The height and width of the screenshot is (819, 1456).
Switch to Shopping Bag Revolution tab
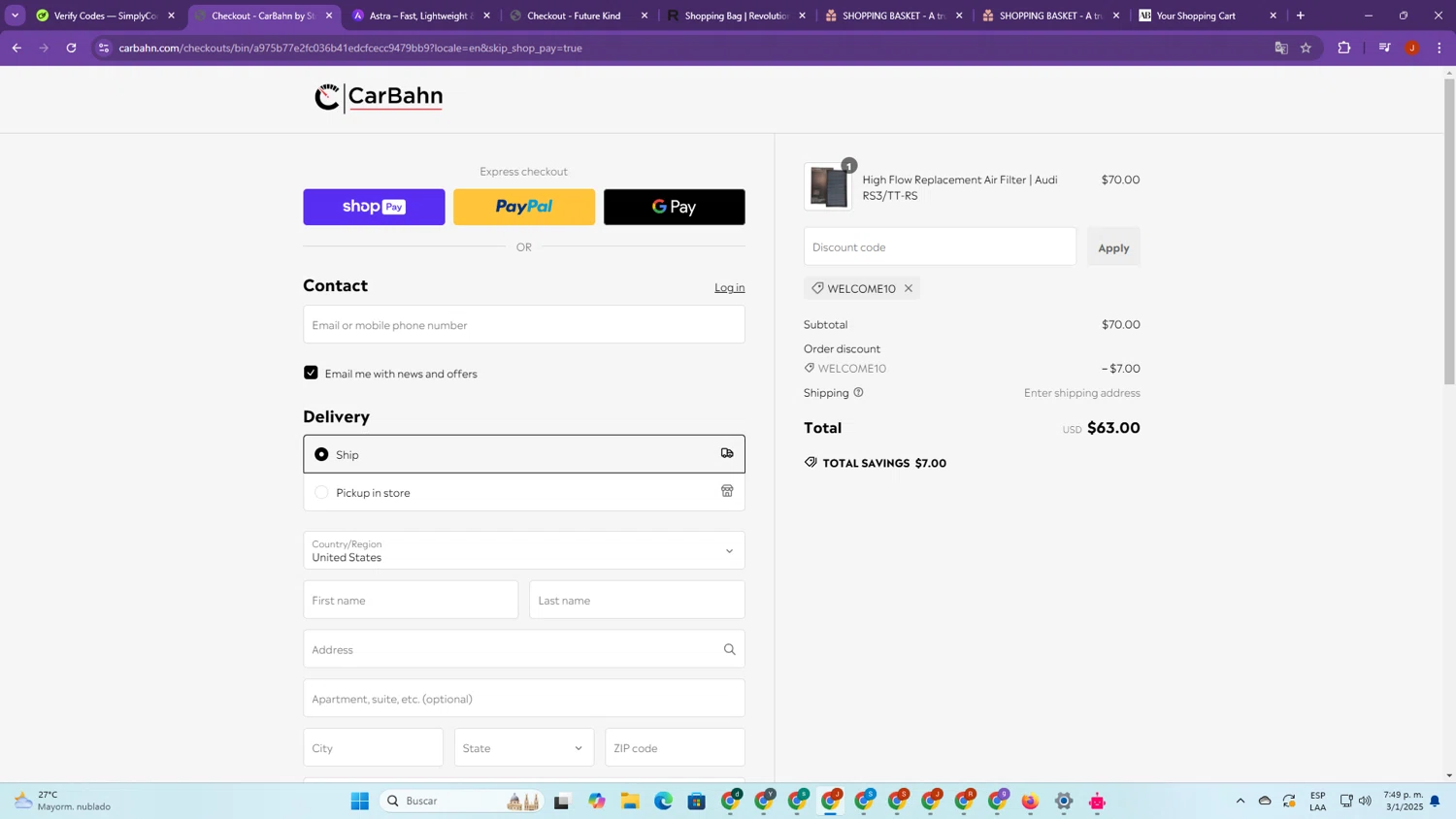[737, 16]
